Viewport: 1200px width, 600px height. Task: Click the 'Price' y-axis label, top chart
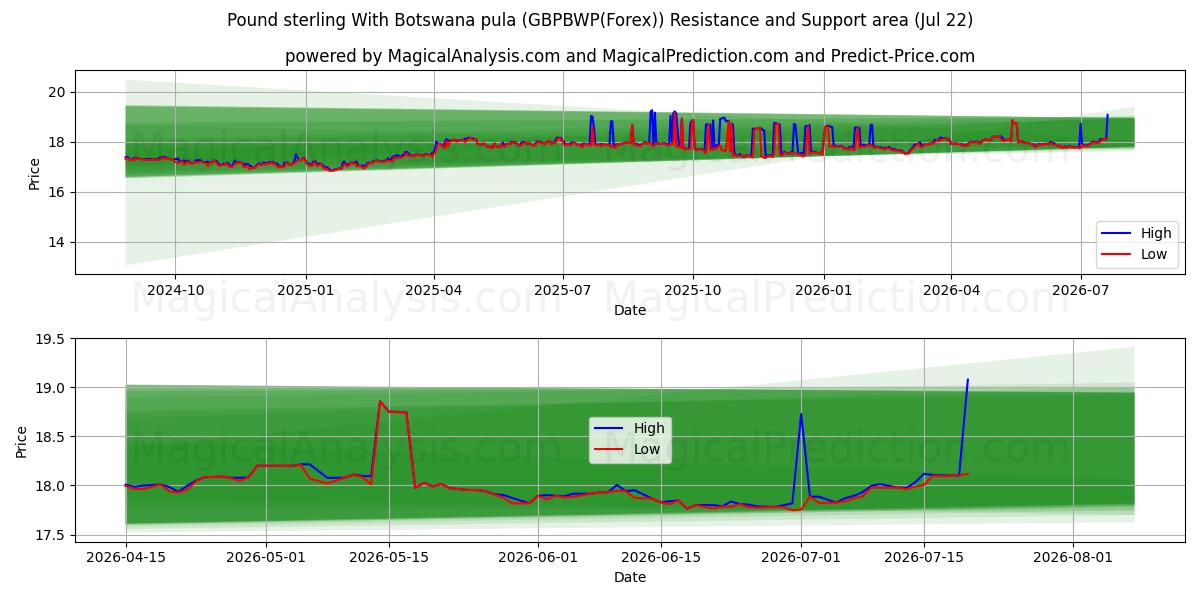[35, 172]
